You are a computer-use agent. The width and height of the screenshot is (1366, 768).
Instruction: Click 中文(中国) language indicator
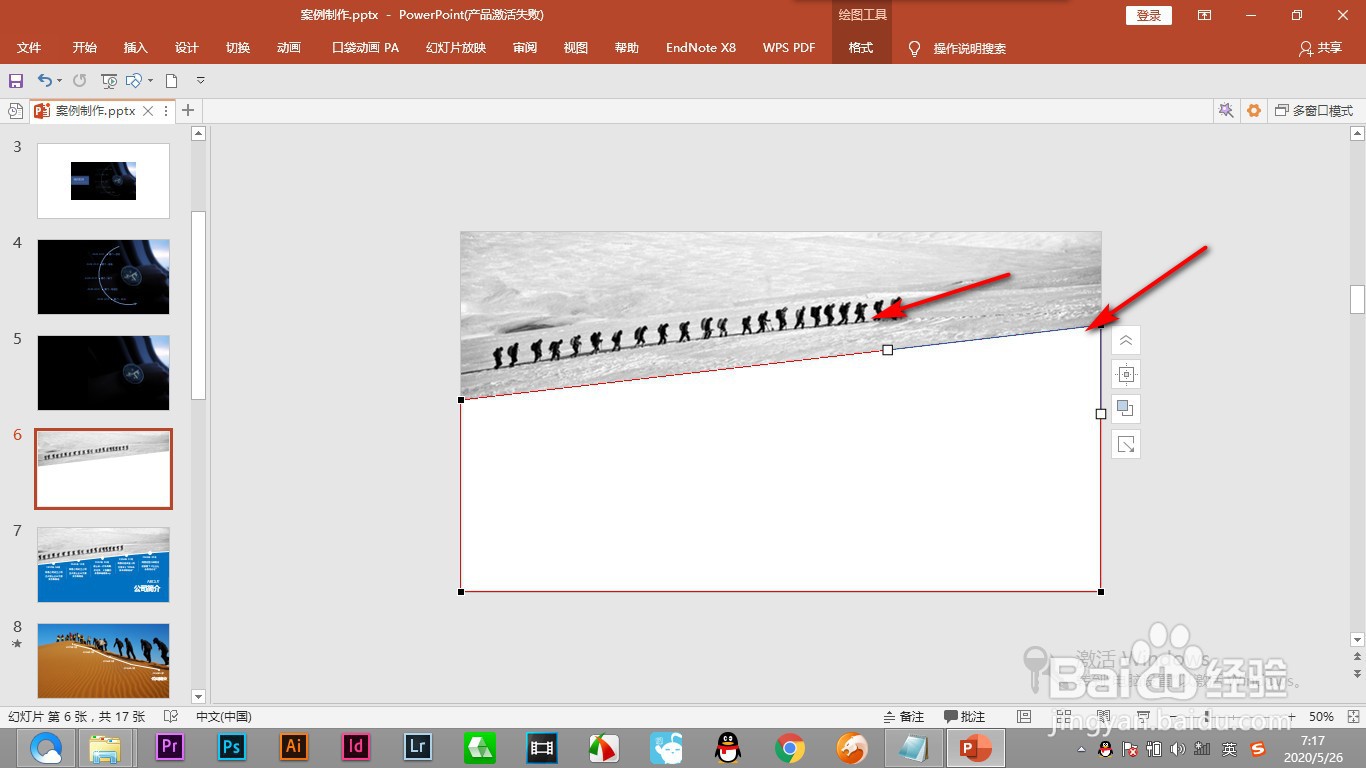pyautogui.click(x=224, y=717)
